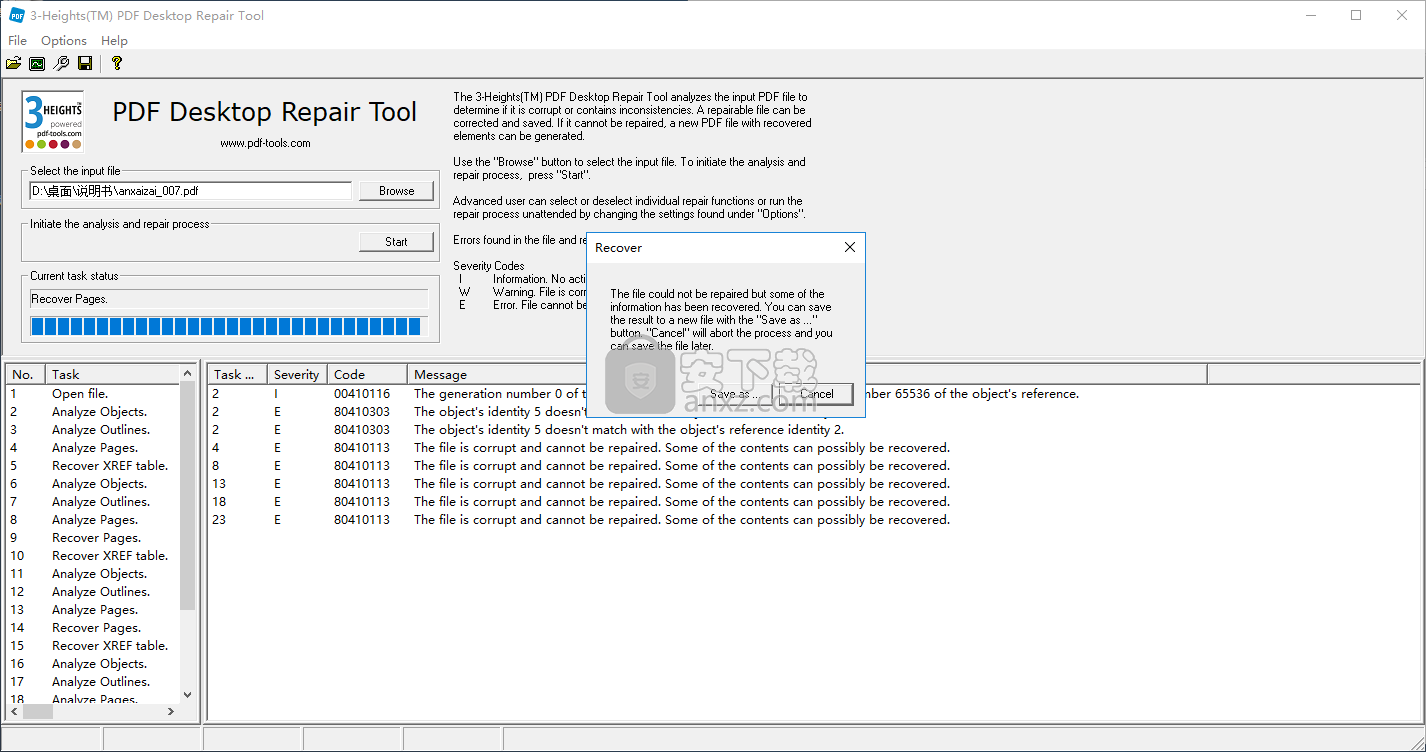The height and width of the screenshot is (752, 1426).
Task: Click task list horizontal scroll left arrow
Action: coord(15,711)
